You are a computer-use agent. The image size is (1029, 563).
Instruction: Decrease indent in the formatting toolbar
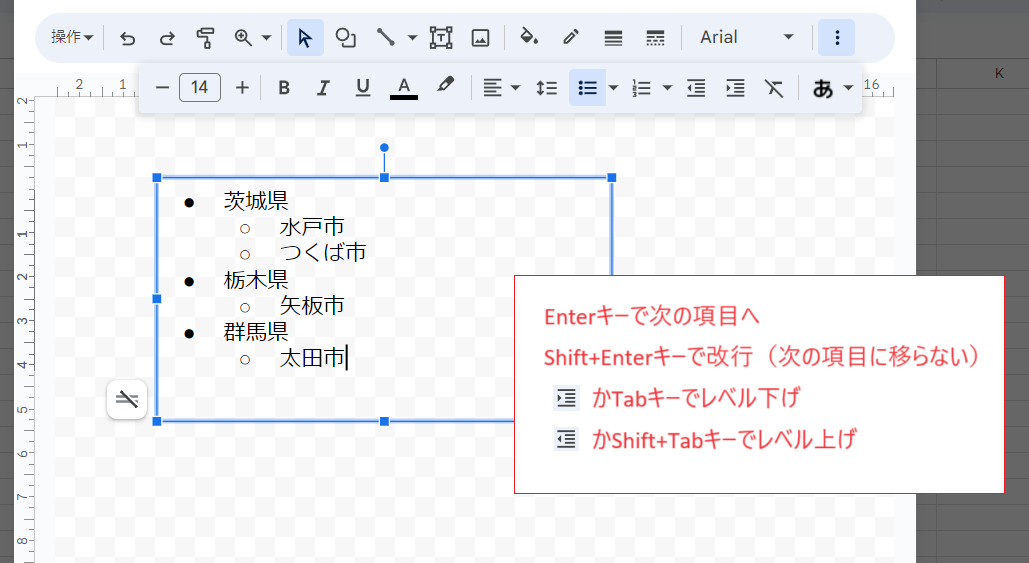tap(696, 87)
